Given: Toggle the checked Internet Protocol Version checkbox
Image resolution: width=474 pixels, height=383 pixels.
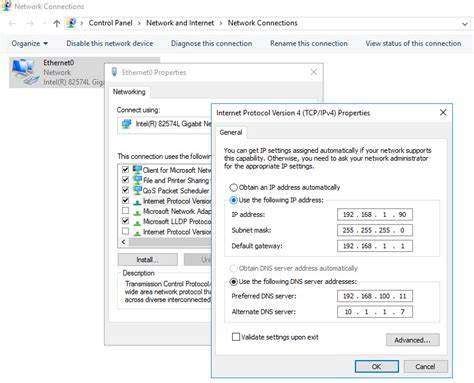Looking at the screenshot, I should point(125,201).
